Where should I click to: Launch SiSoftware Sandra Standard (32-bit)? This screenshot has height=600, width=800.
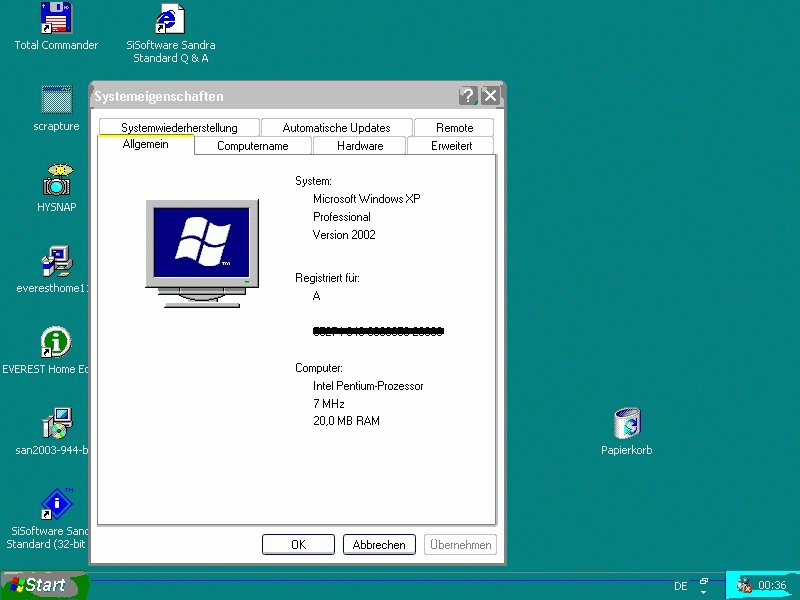click(x=55, y=505)
